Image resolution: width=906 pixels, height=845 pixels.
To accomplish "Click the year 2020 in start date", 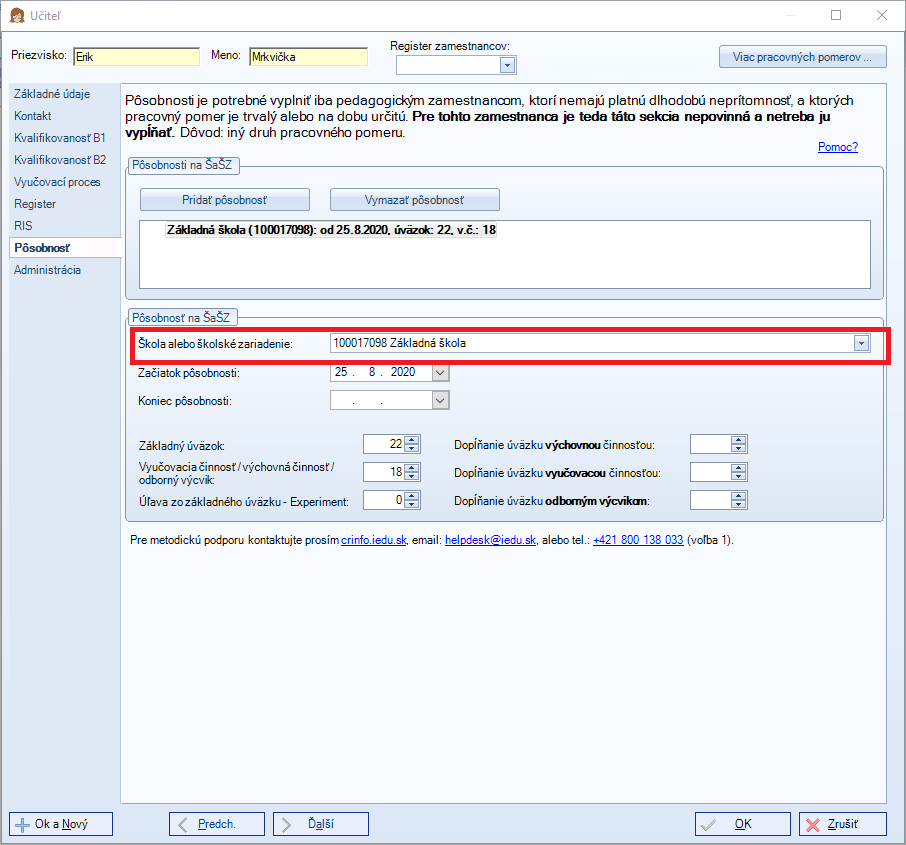I will (x=403, y=372).
